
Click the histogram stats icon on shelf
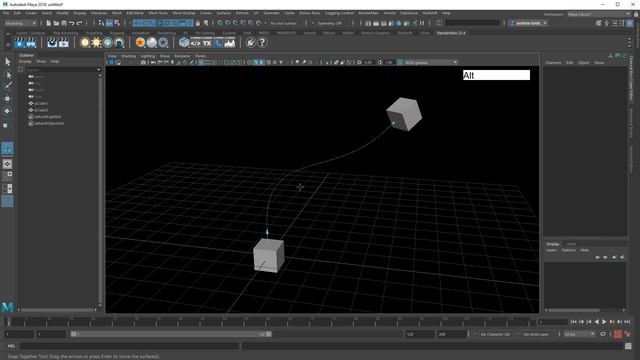pyautogui.click(x=230, y=42)
